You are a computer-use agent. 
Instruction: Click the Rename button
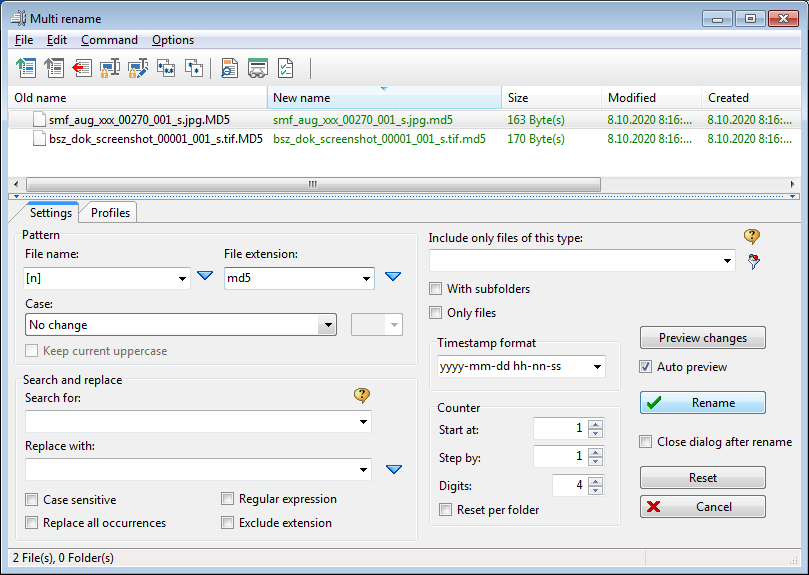703,403
